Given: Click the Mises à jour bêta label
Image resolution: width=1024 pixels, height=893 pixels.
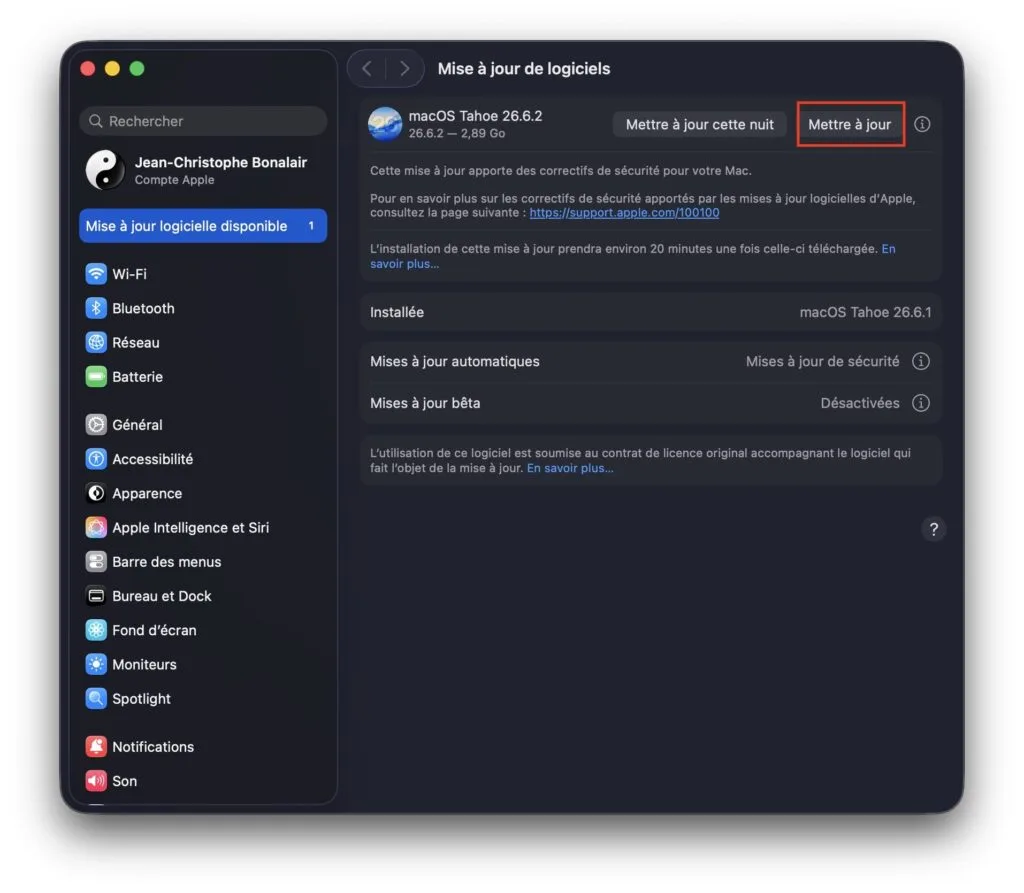Looking at the screenshot, I should click(425, 403).
